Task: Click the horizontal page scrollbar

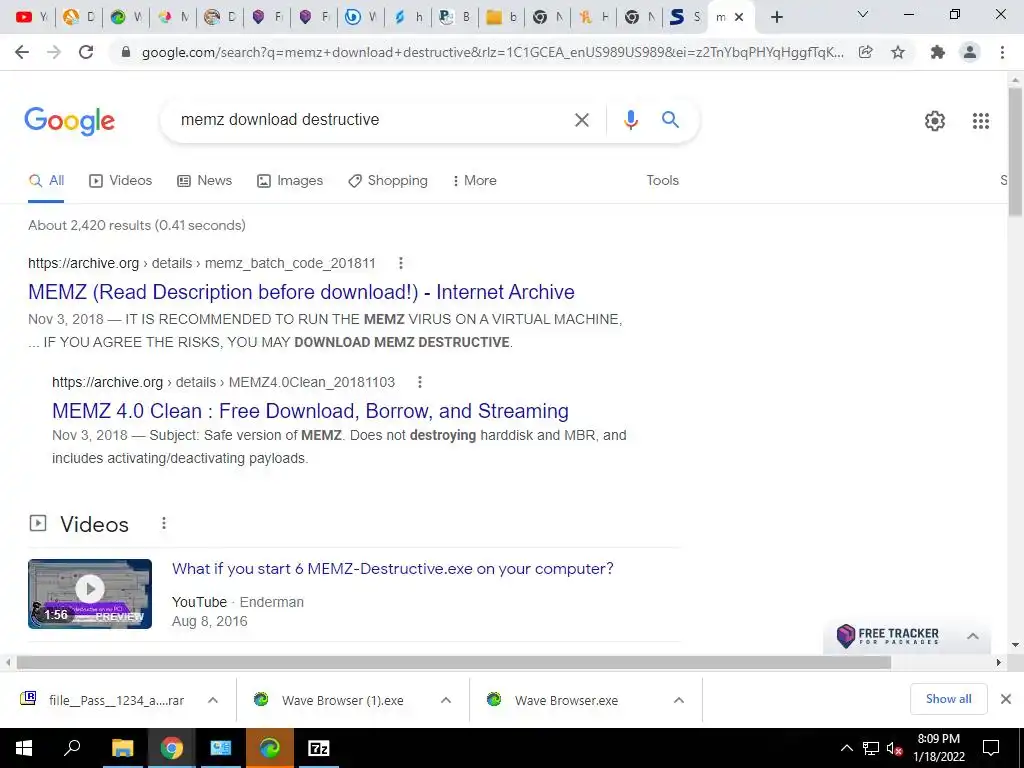Action: pyautogui.click(x=454, y=662)
